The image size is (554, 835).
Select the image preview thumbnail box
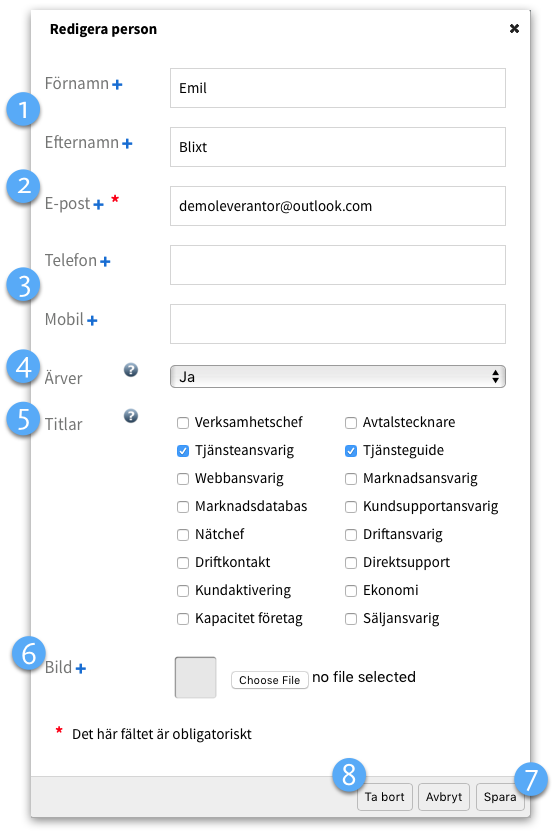195,677
